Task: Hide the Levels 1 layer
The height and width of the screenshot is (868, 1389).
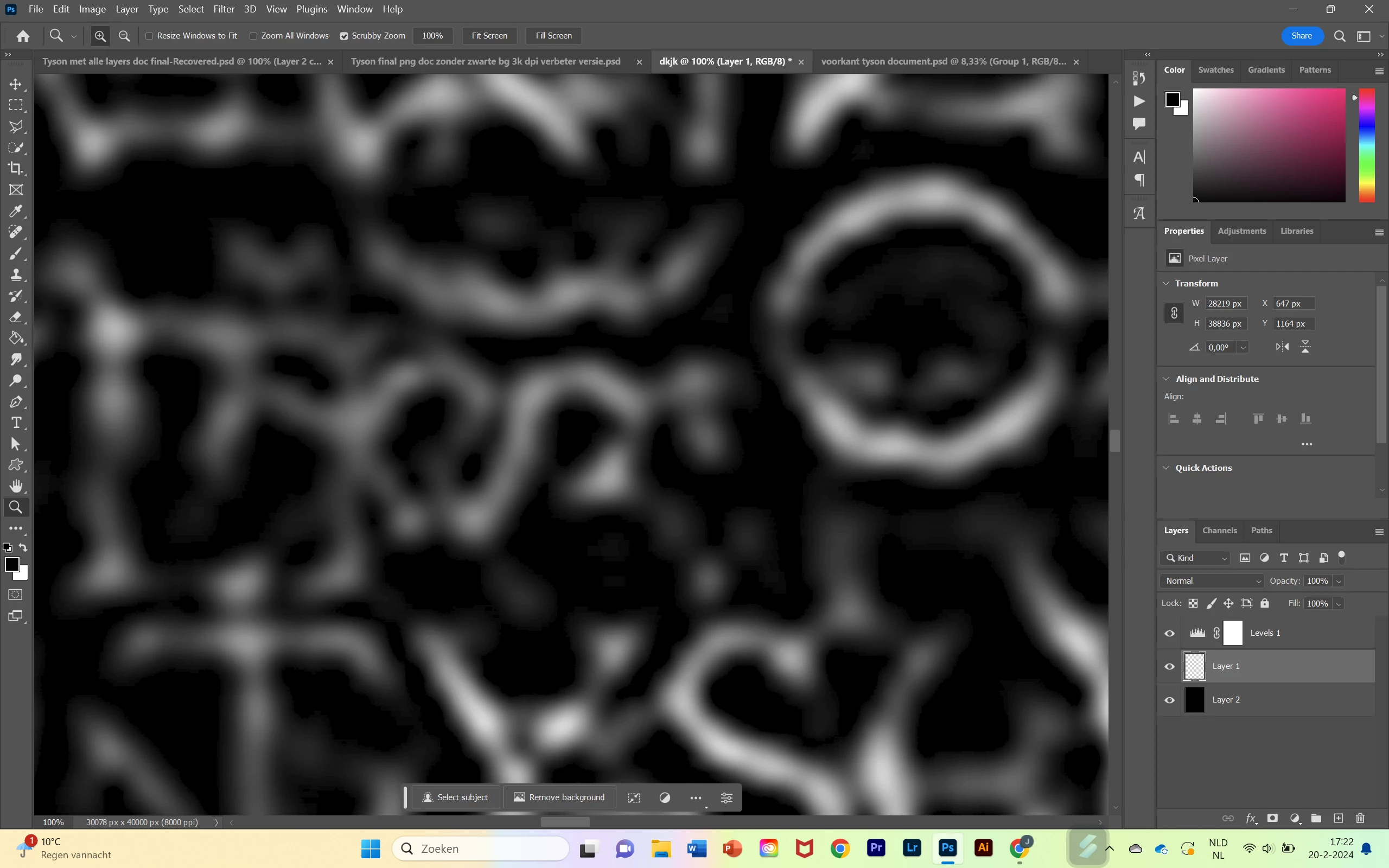Action: pos(1169,633)
